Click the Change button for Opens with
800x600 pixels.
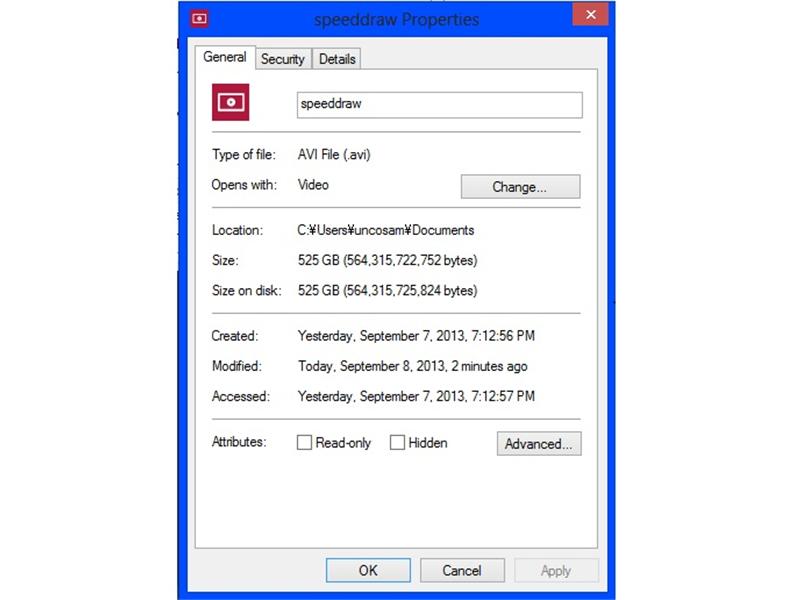(520, 186)
